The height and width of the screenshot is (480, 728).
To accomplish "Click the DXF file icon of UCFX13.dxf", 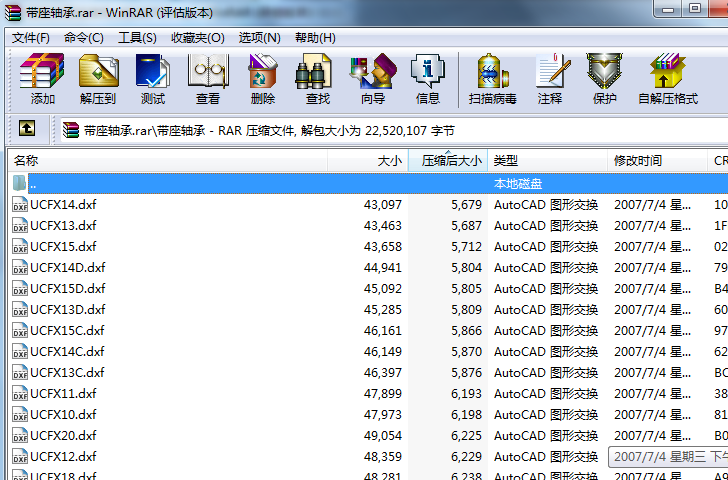I will point(20,225).
